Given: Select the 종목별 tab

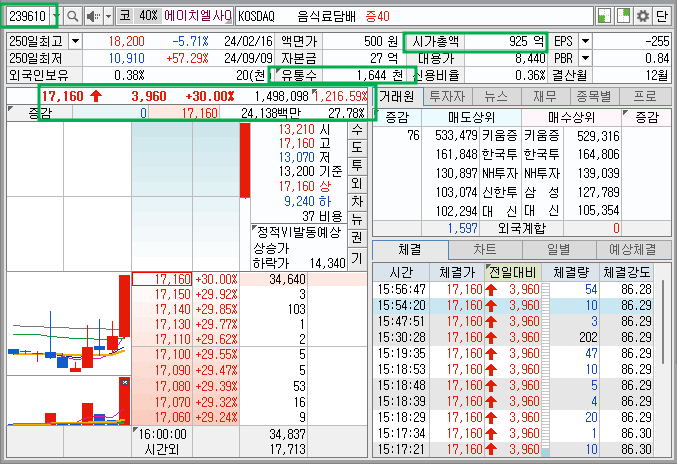Looking at the screenshot, I should [595, 96].
